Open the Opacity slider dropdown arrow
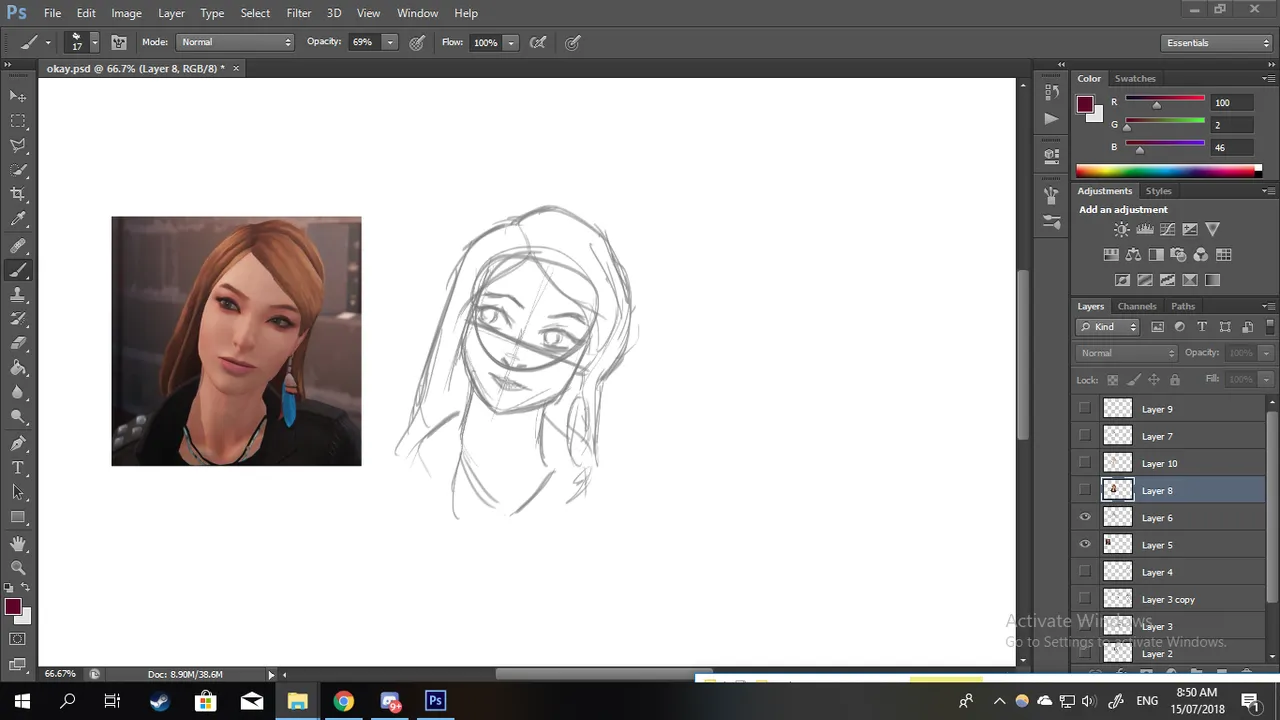Viewport: 1280px width, 720px height. pos(390,42)
